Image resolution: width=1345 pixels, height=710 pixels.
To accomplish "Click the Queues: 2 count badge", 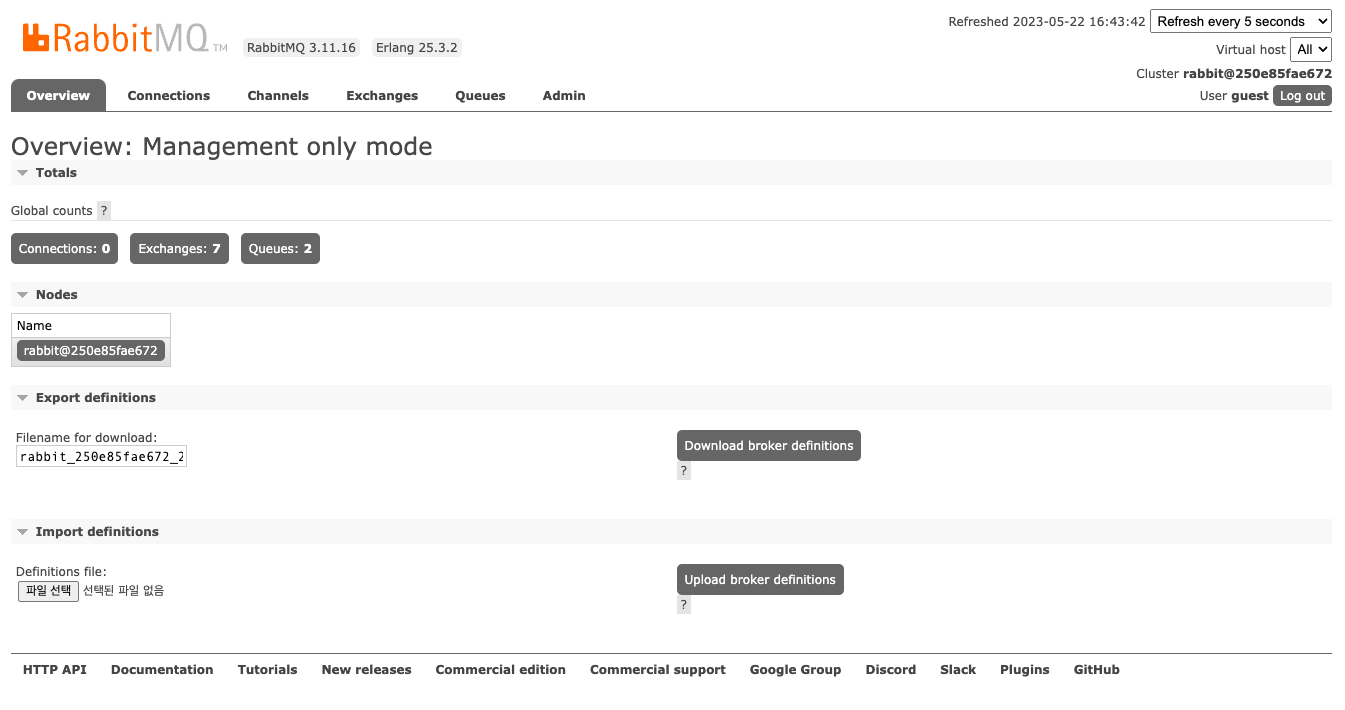I will coord(280,249).
